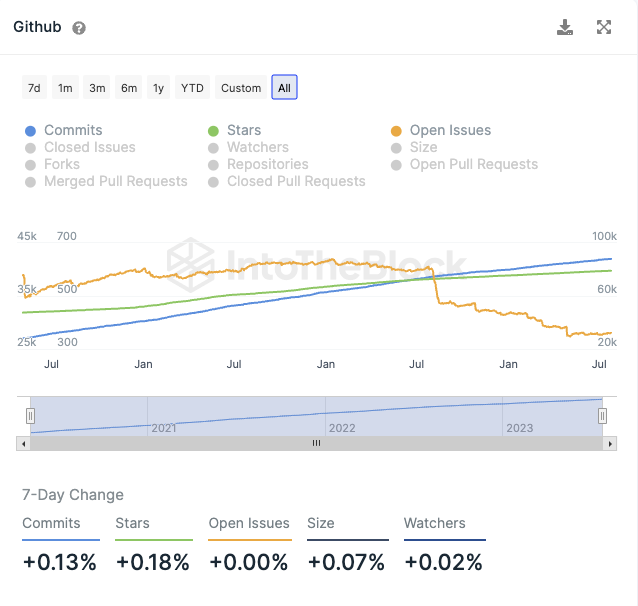
Task: Open the Custom date range
Action: click(241, 88)
